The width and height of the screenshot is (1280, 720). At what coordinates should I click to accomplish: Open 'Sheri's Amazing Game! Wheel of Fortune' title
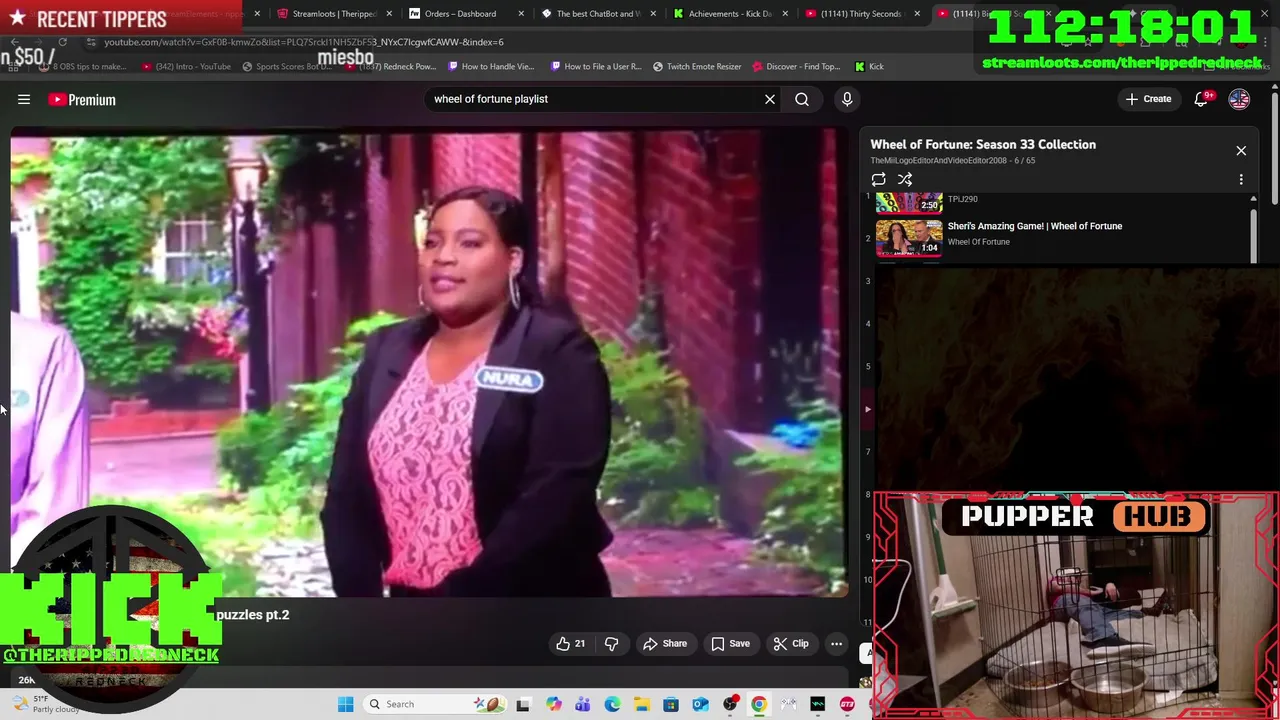pyautogui.click(x=1035, y=226)
